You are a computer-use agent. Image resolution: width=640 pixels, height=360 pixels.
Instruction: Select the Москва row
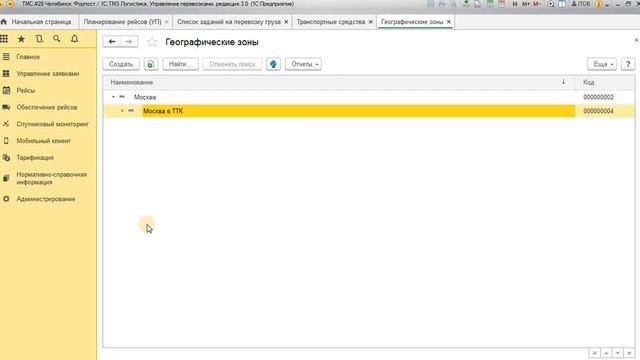pos(369,97)
